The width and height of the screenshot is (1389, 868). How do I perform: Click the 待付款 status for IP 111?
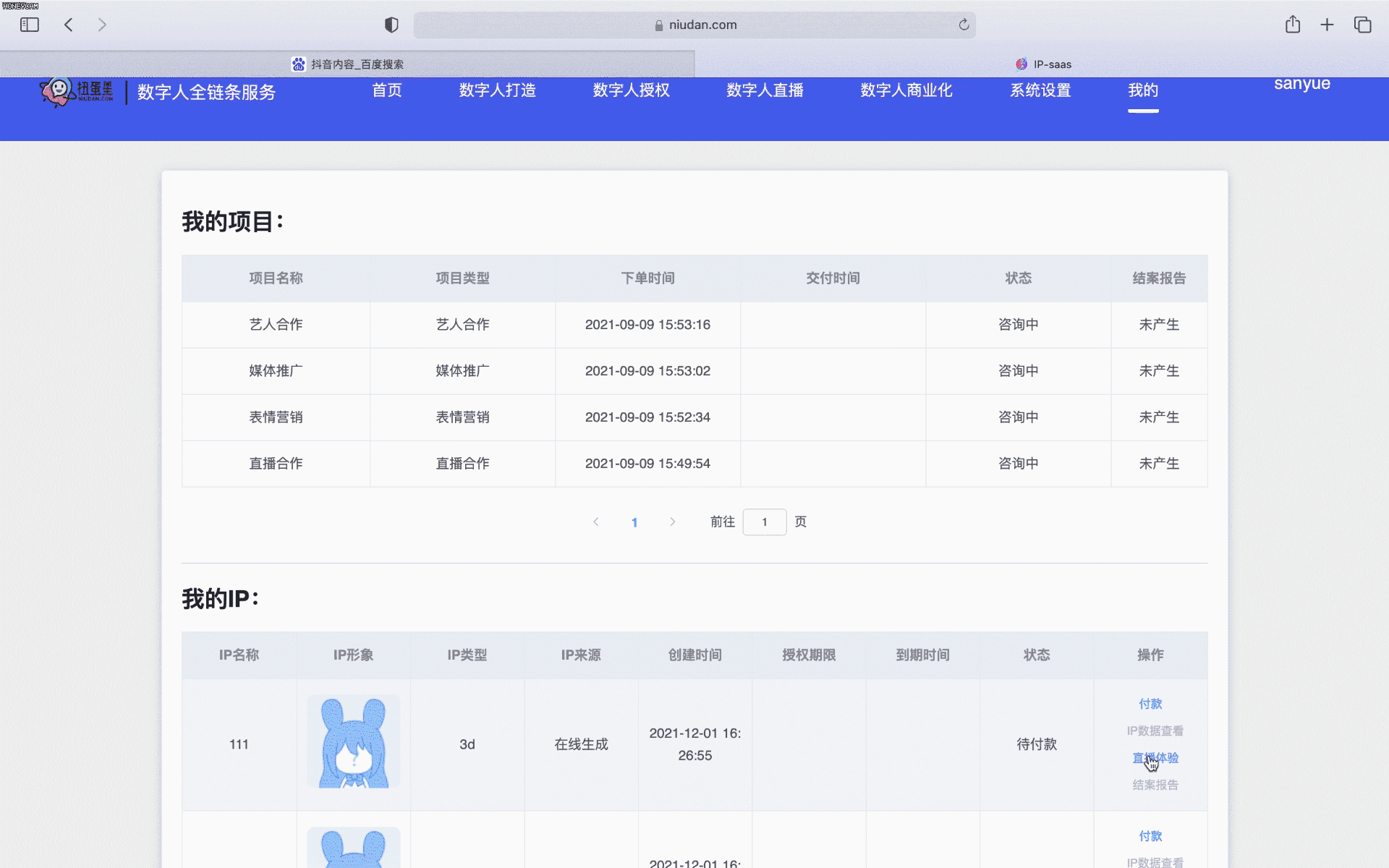tap(1037, 744)
